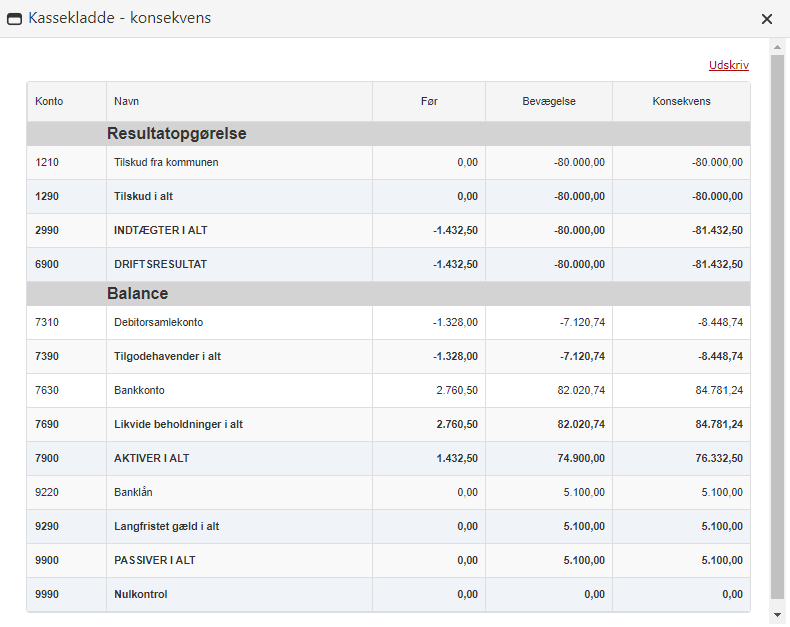Click the INDTÆGTER I ALT row
Image resolution: width=790 pixels, height=627 pixels.
[x=160, y=230]
